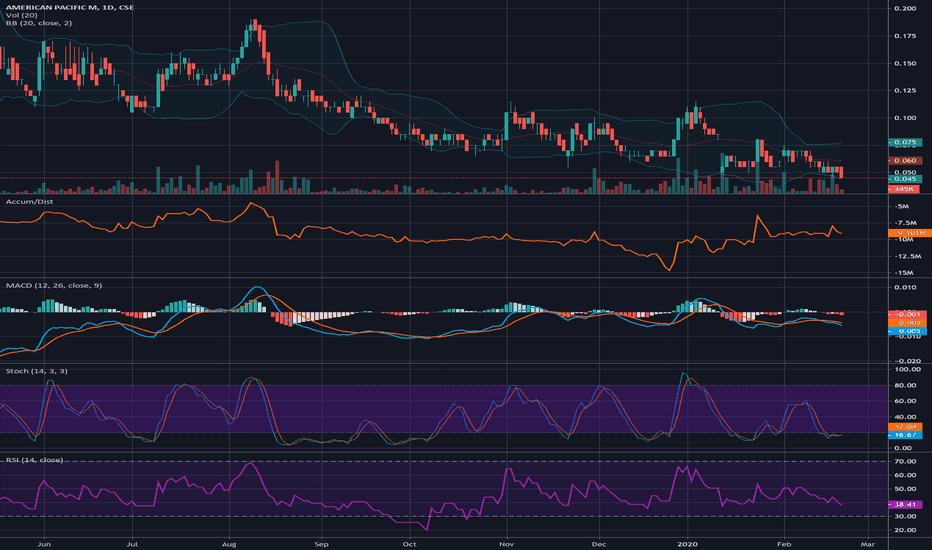Click the 30.00 RSI axis label
The image size is (932, 550).
click(x=906, y=516)
